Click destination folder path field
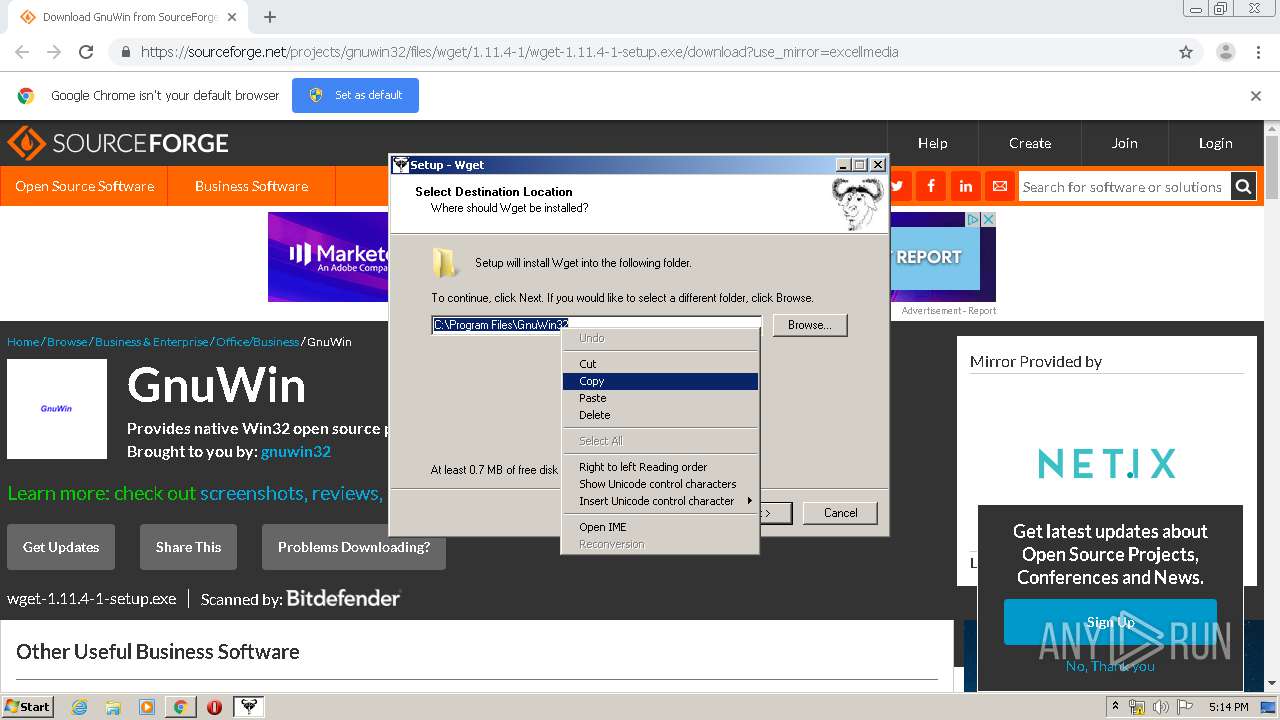 tap(596, 325)
